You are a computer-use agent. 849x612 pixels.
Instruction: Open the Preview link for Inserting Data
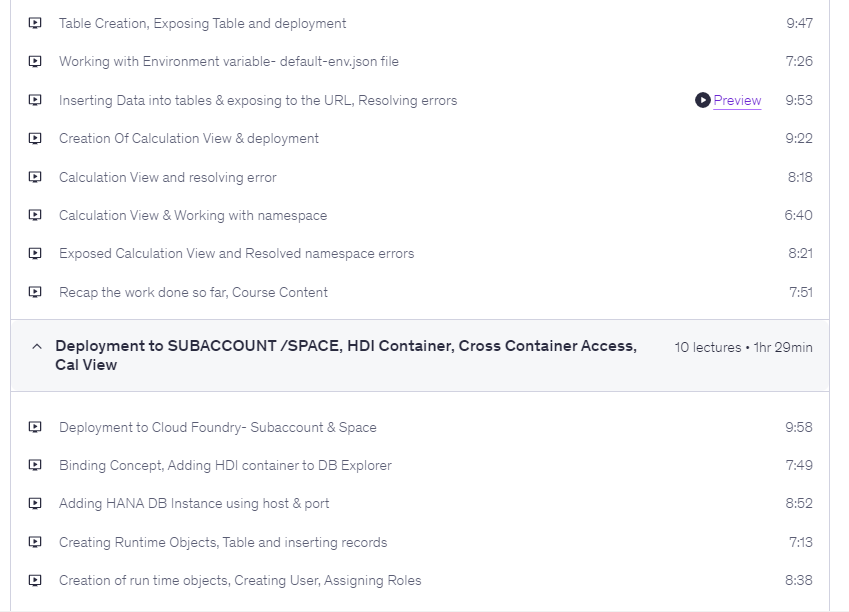tap(737, 101)
